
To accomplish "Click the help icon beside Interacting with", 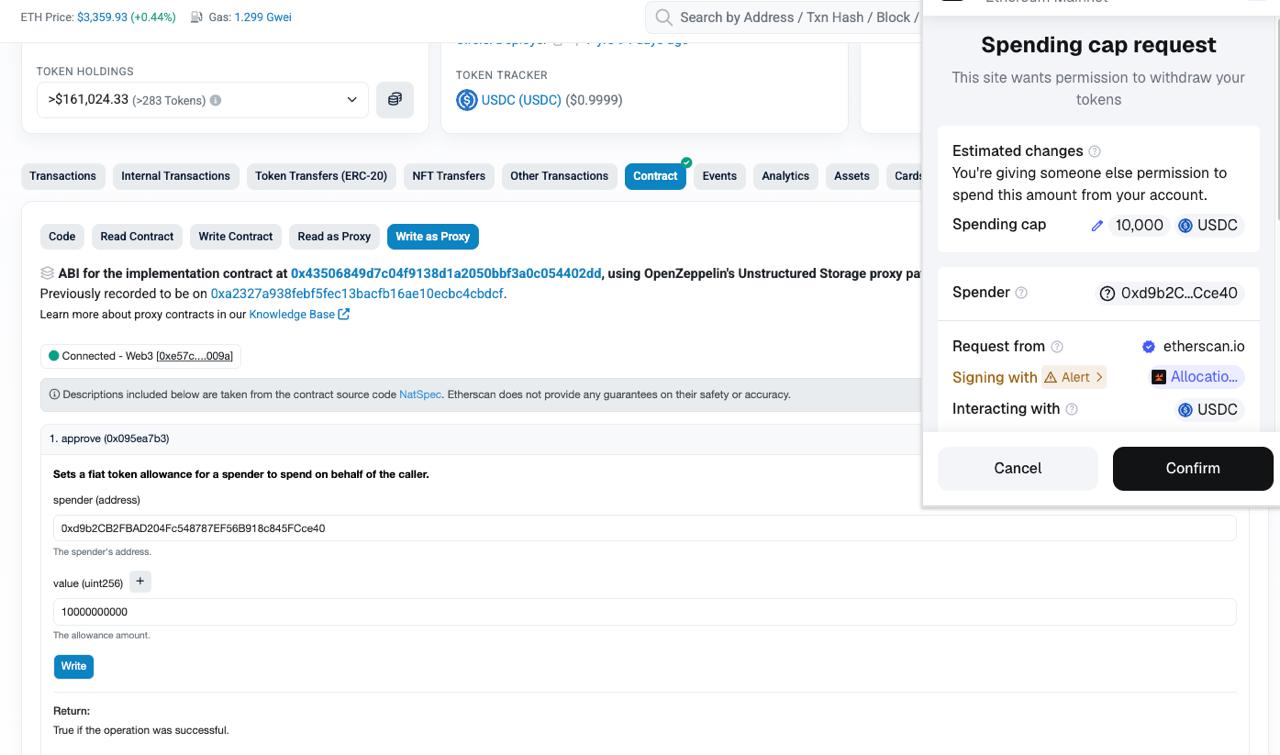I will pos(1072,409).
